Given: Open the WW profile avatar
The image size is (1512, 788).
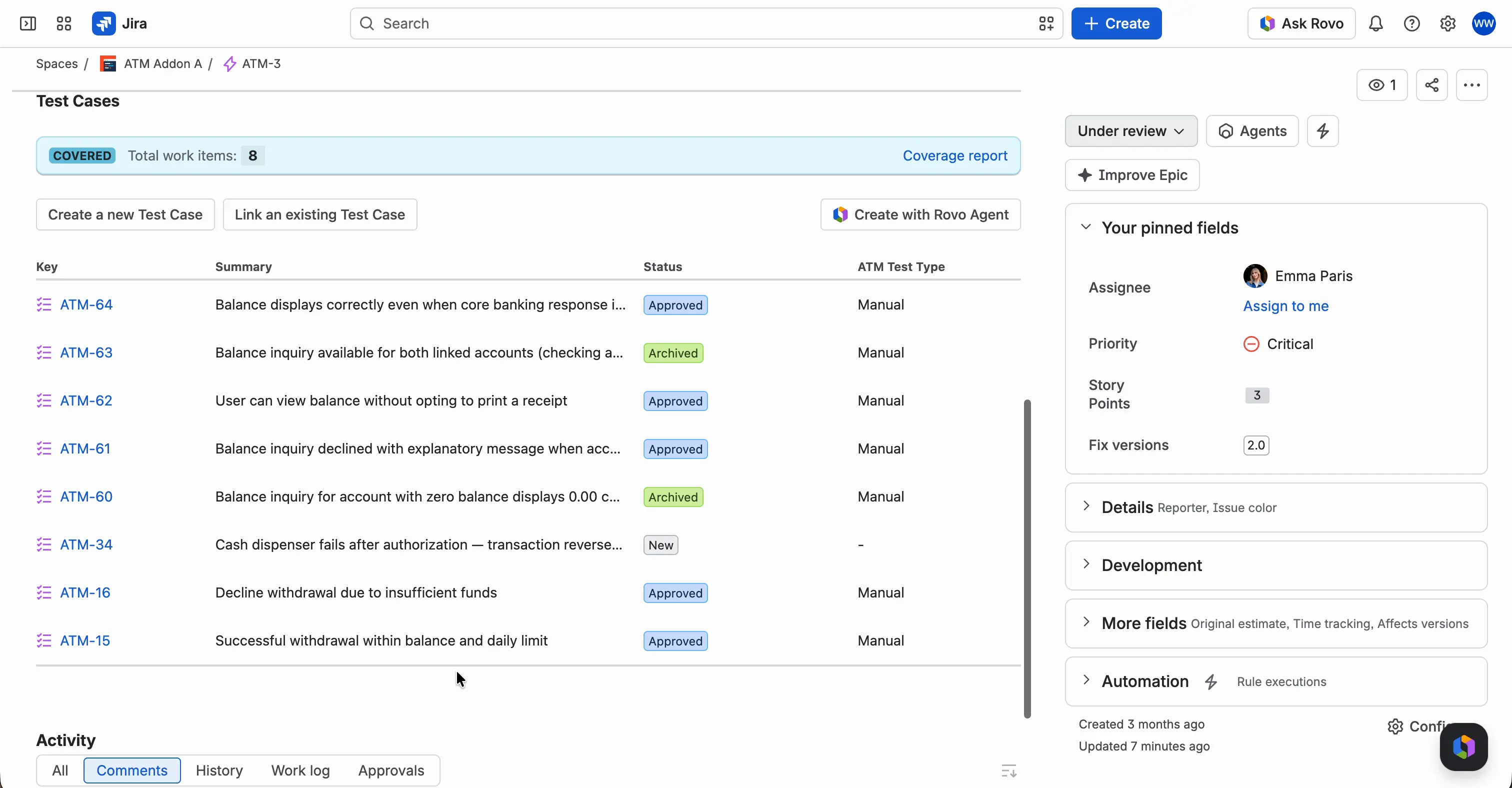Looking at the screenshot, I should (x=1483, y=23).
